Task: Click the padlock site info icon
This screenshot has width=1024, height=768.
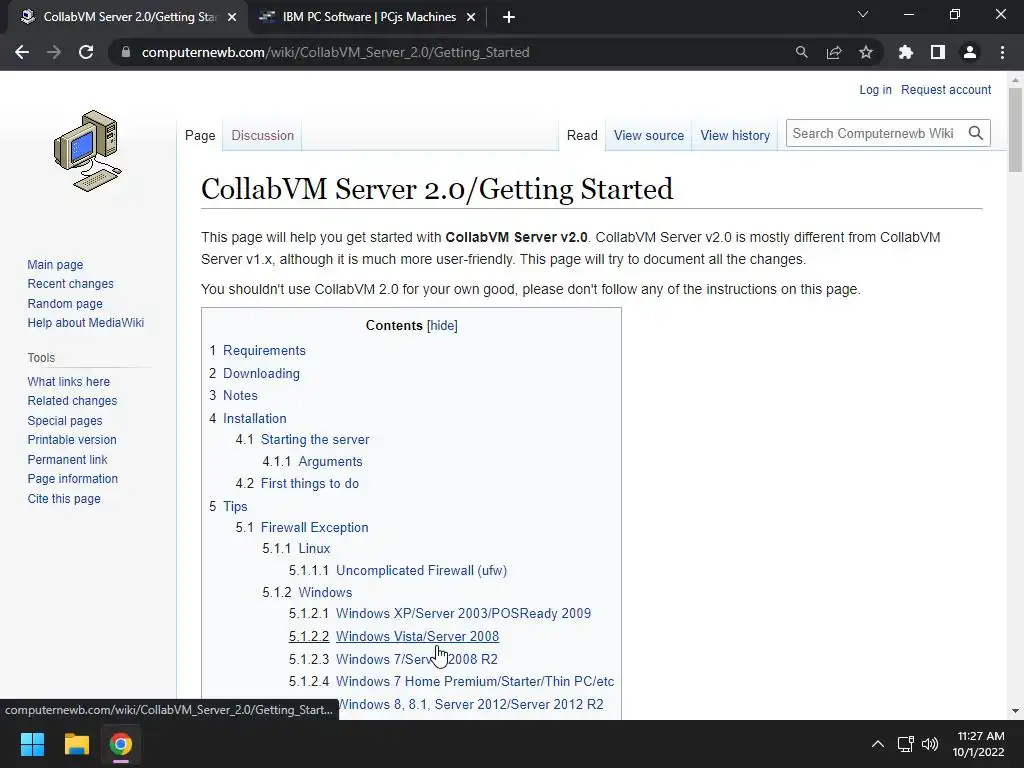Action: point(125,52)
